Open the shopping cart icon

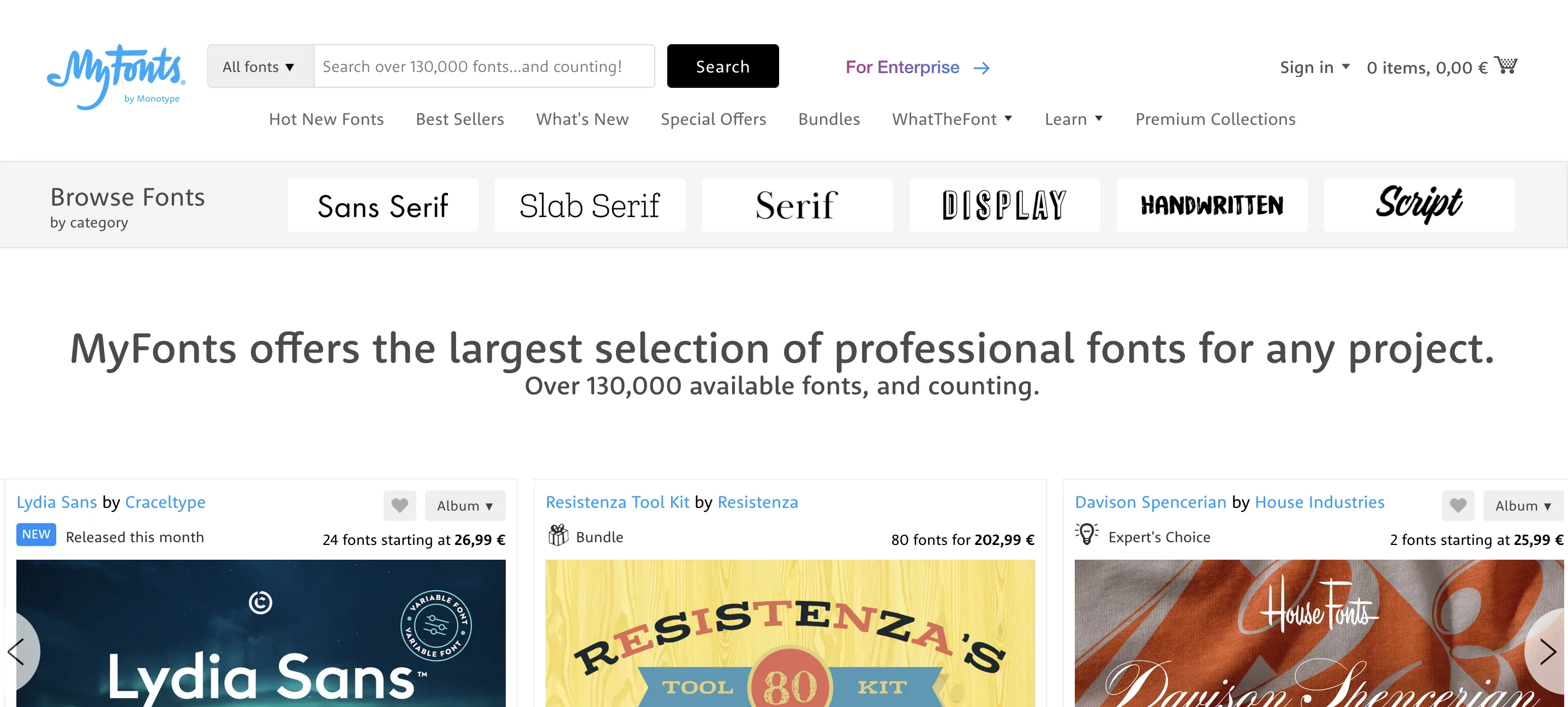point(1505,65)
